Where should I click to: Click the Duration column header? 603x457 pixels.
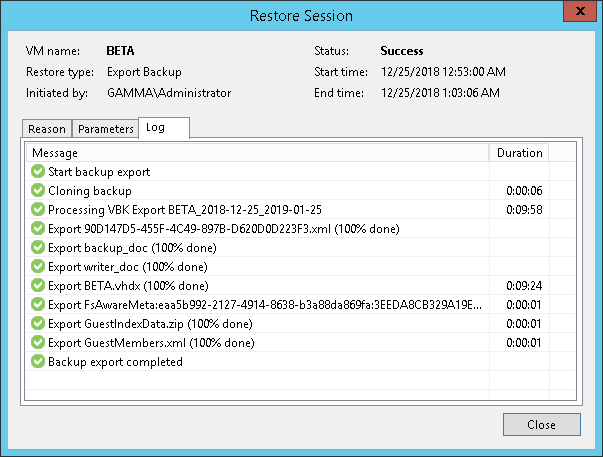[519, 153]
